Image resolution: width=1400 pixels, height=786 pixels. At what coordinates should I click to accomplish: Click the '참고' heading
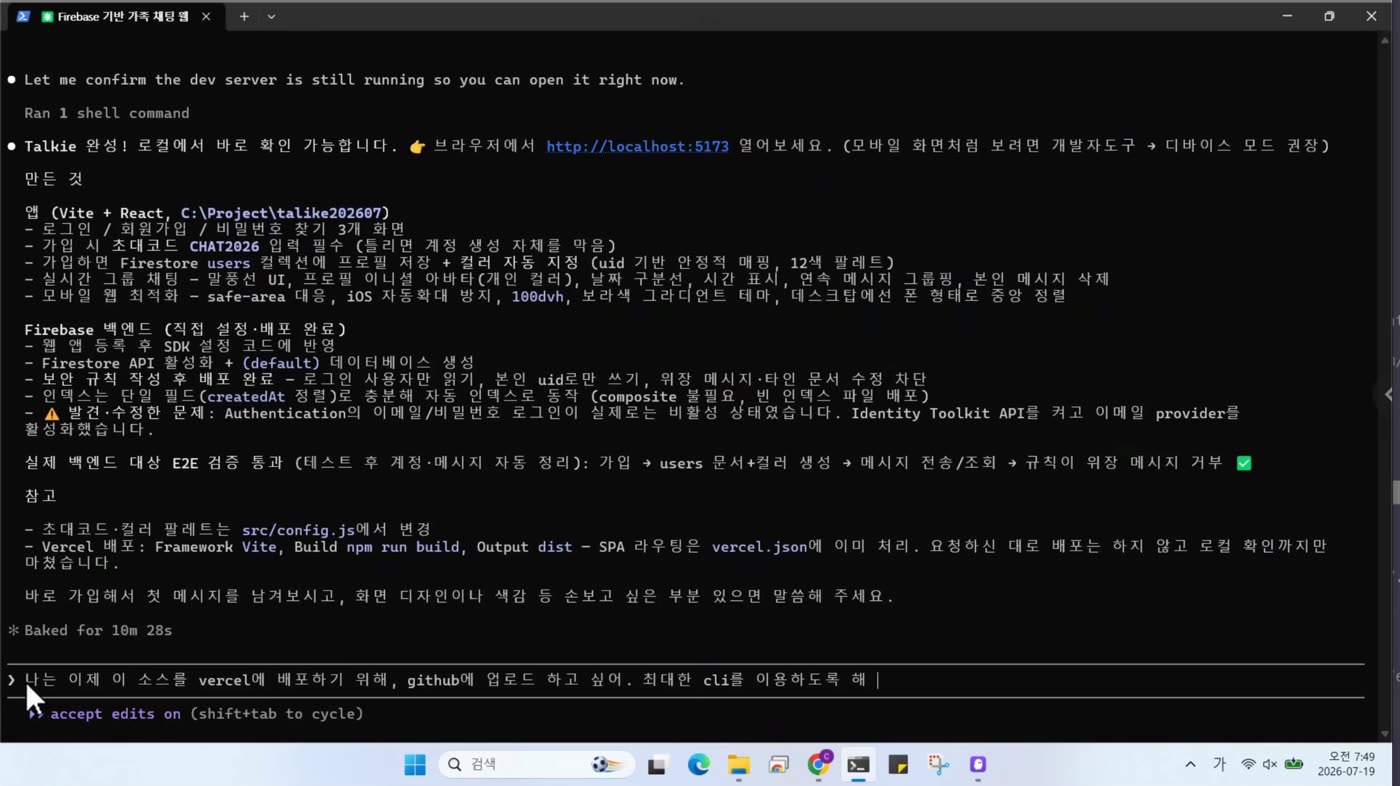[x=41, y=496]
